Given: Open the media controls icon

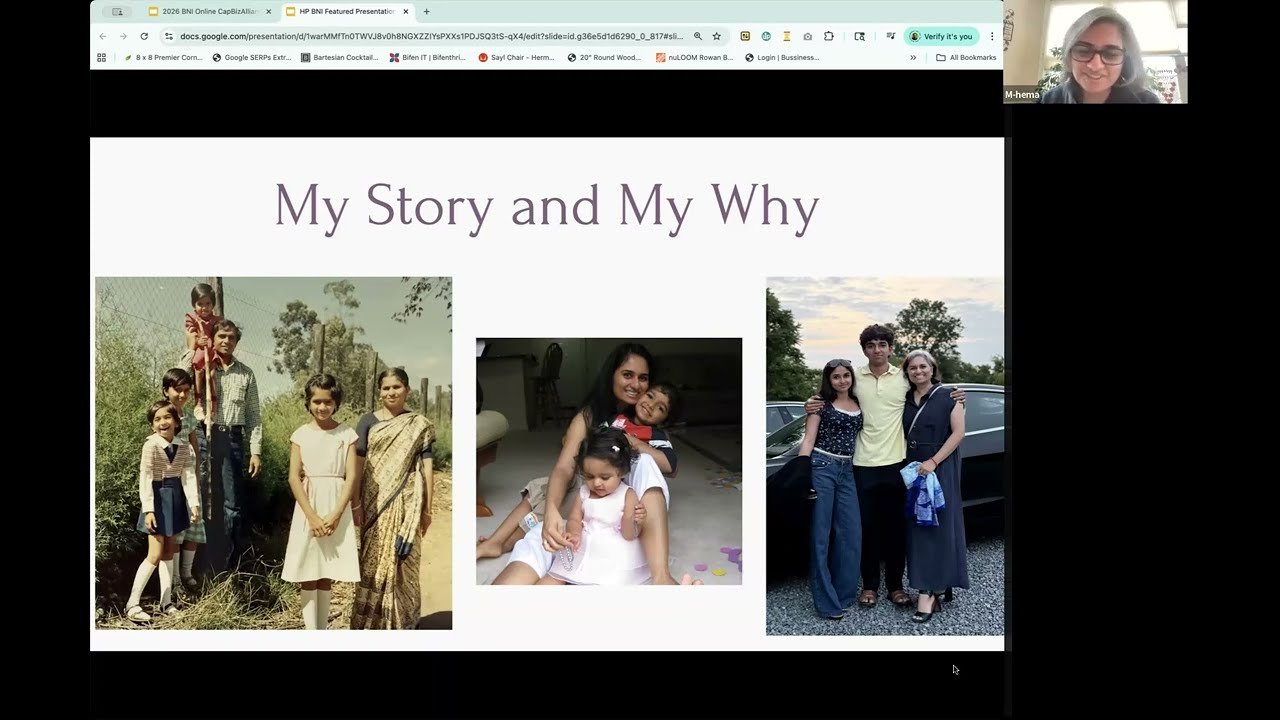Looking at the screenshot, I should click(890, 36).
